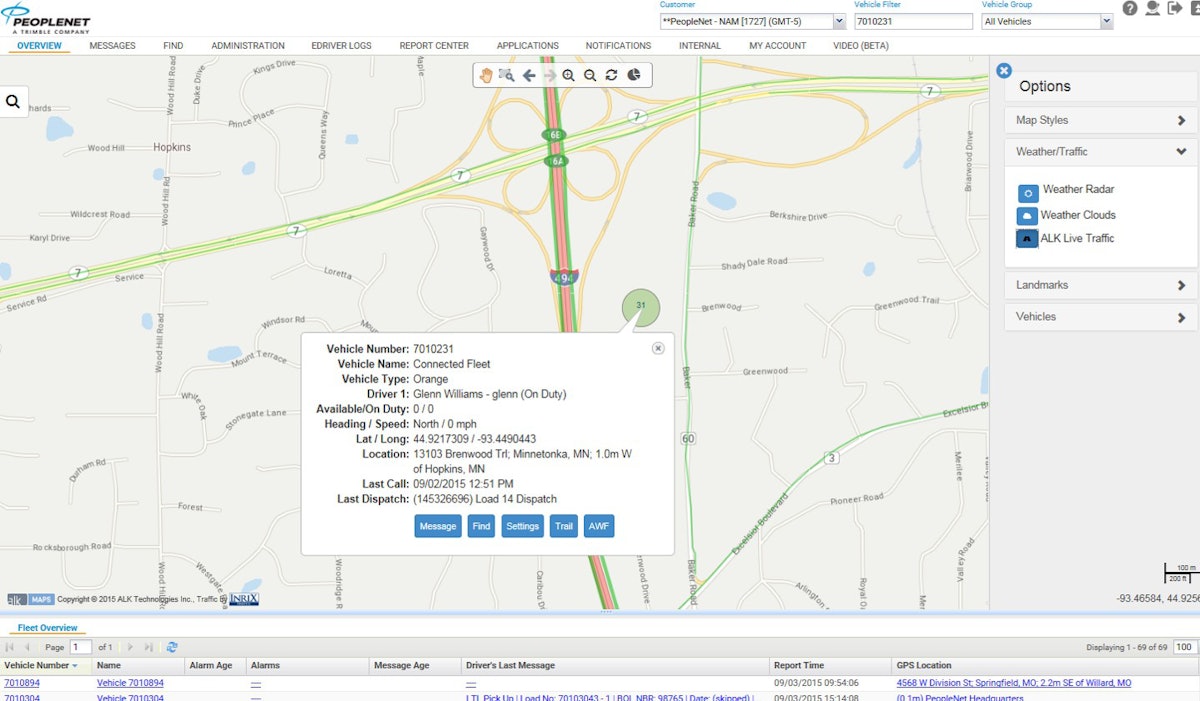Refresh the map view with the refresh icon
1200x701 pixels.
pos(610,75)
